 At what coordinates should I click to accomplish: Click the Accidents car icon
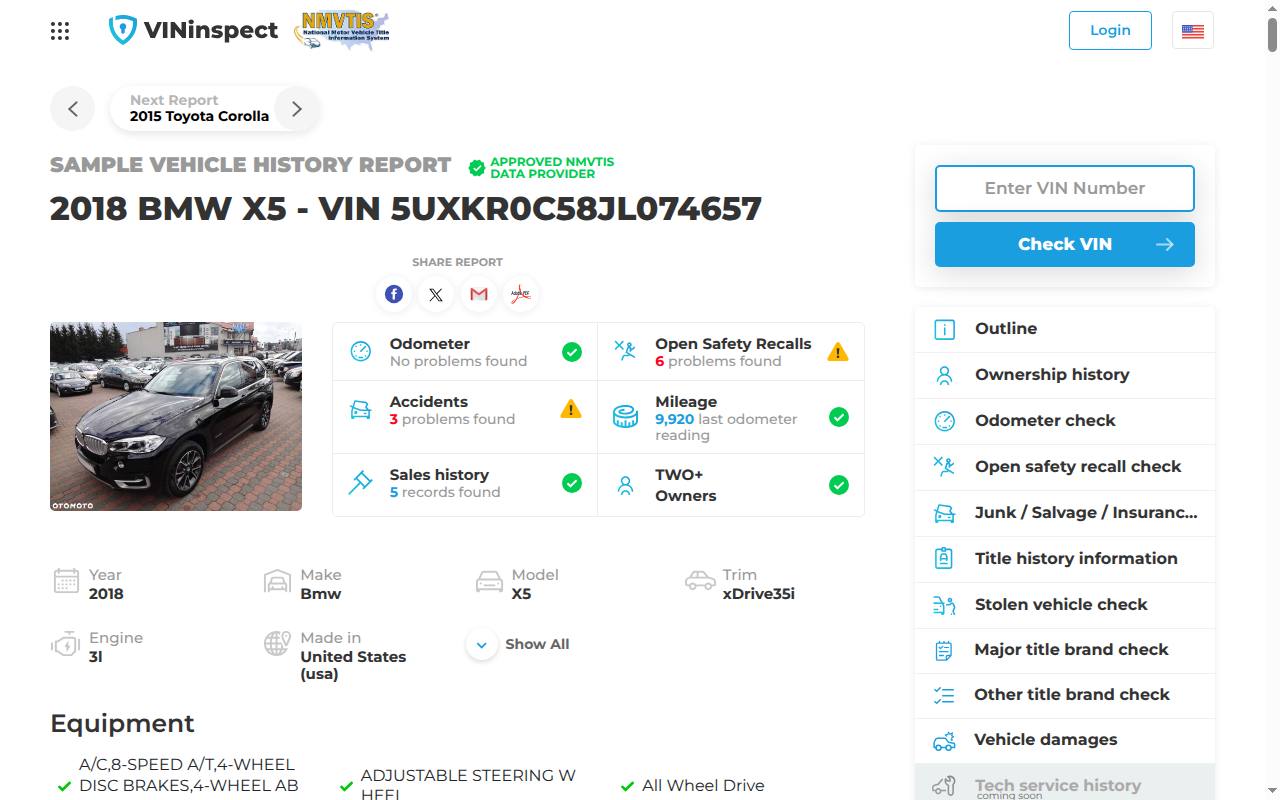(x=361, y=409)
